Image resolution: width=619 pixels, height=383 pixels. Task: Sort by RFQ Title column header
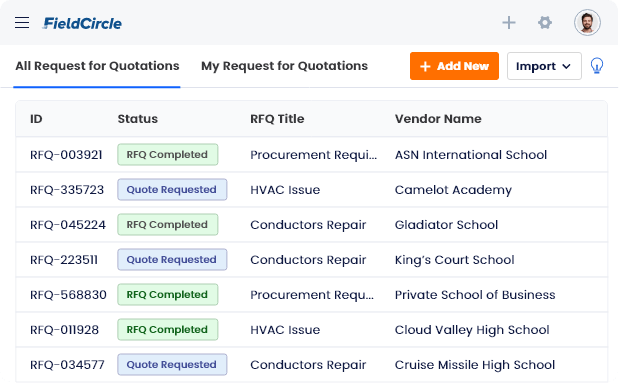[x=277, y=119]
